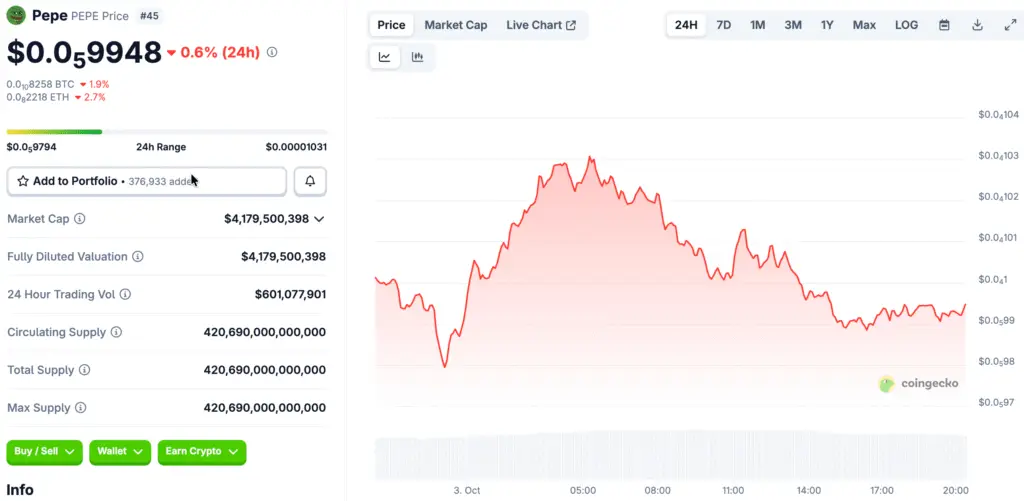Switch to the line chart view icon

(384, 57)
